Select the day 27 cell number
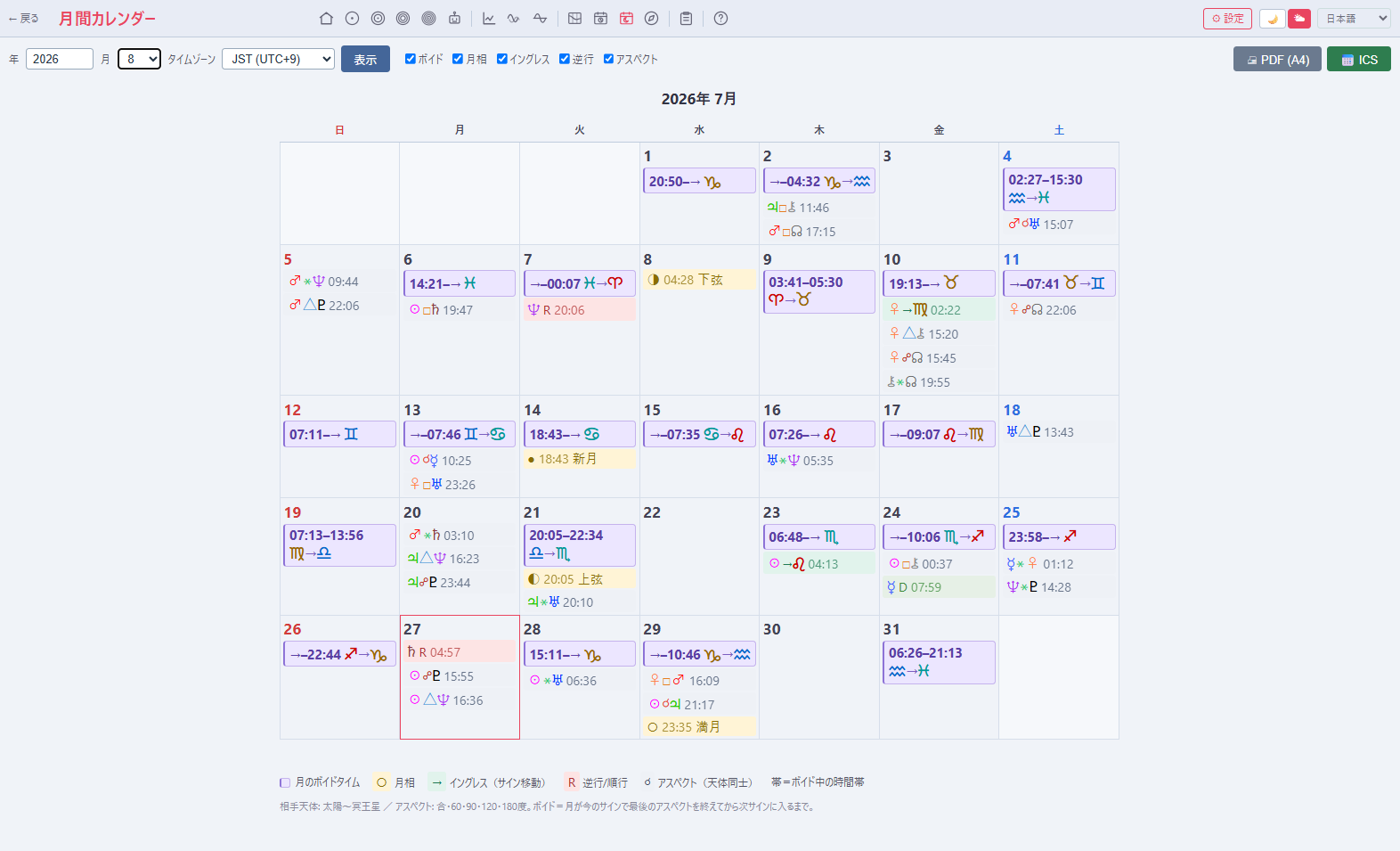Screen dimensions: 1400x851 pos(412,629)
